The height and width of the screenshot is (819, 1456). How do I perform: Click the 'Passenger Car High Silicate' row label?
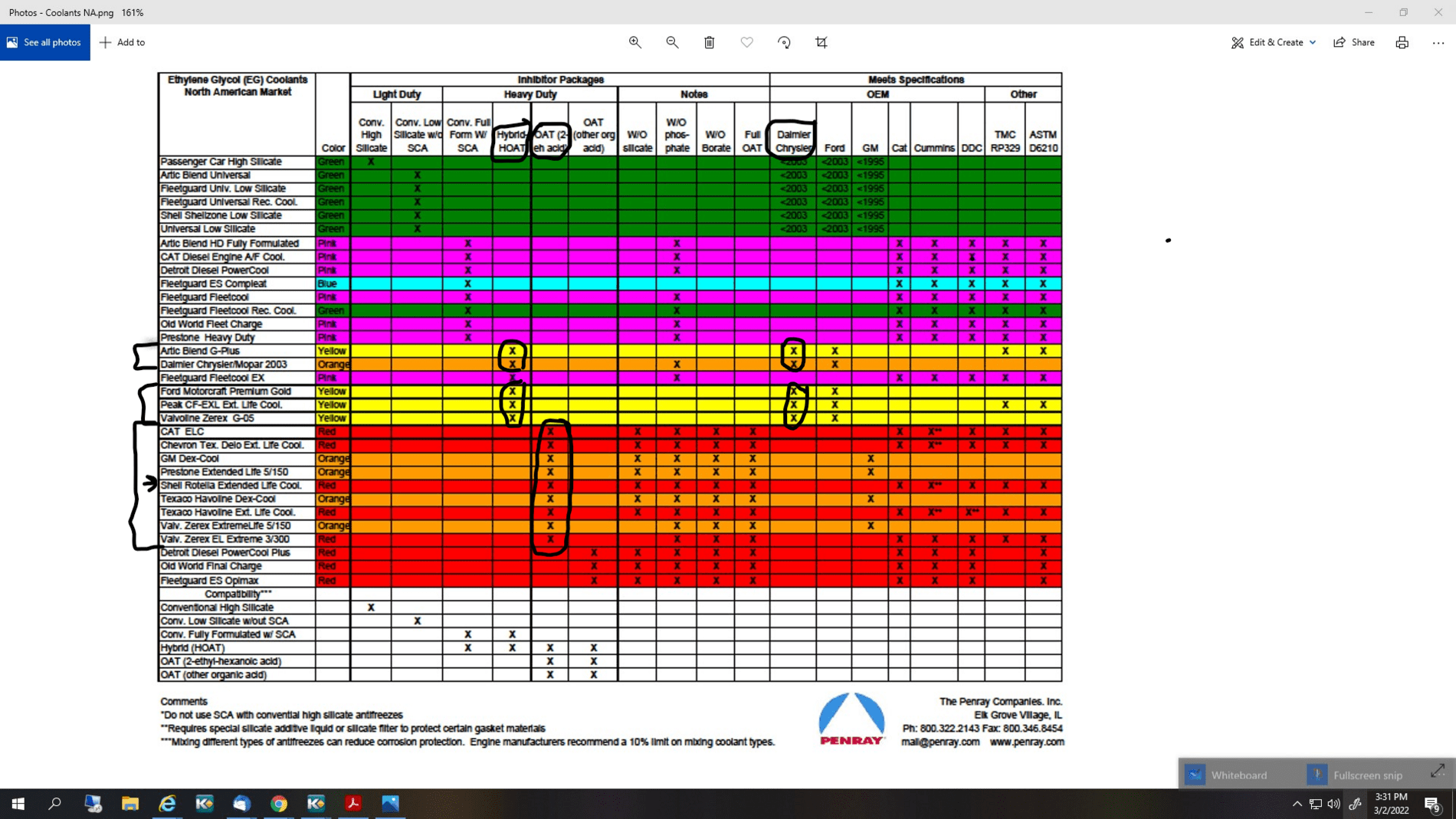coord(221,162)
